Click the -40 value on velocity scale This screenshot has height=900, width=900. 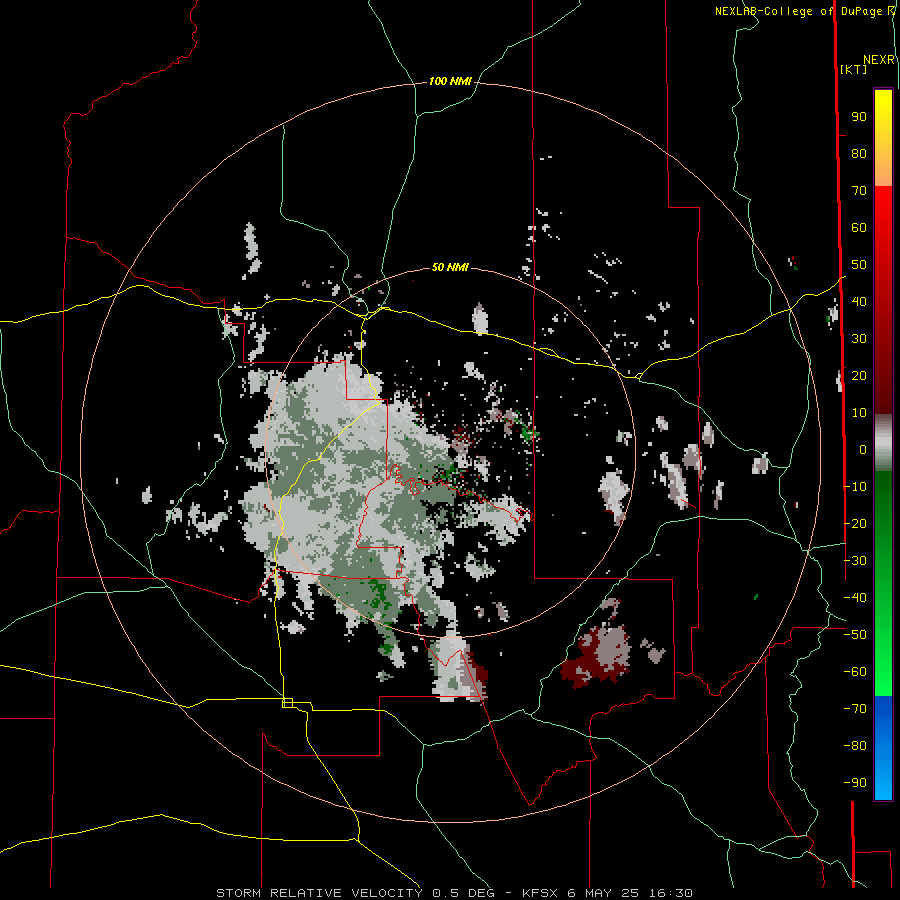click(855, 598)
